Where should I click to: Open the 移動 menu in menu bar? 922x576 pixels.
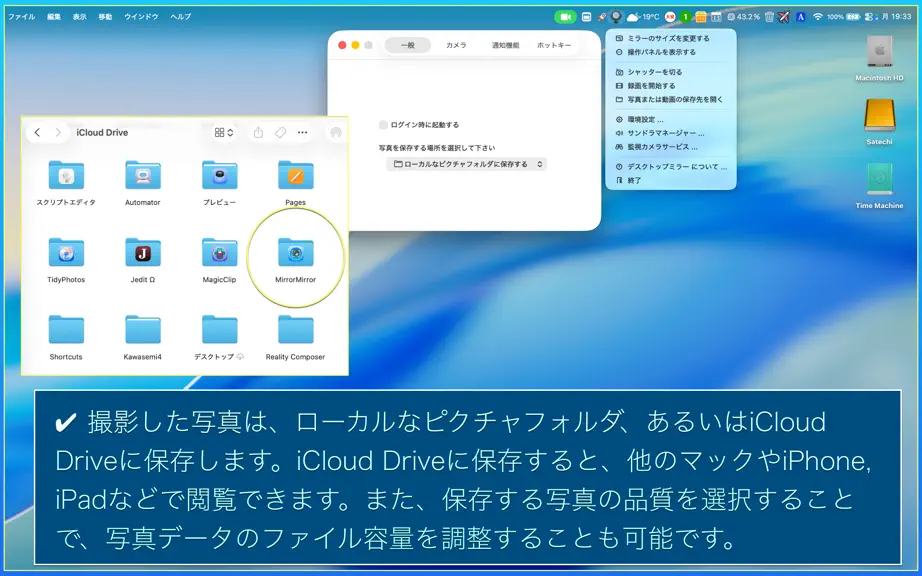click(x=105, y=17)
